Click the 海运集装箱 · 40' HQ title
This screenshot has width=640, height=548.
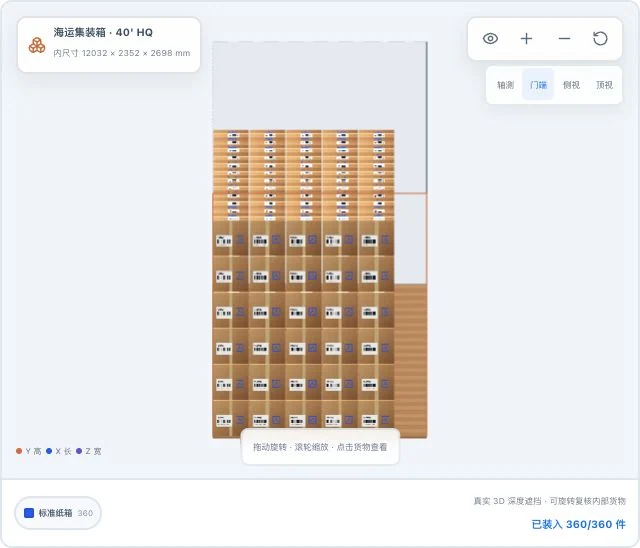point(103,32)
